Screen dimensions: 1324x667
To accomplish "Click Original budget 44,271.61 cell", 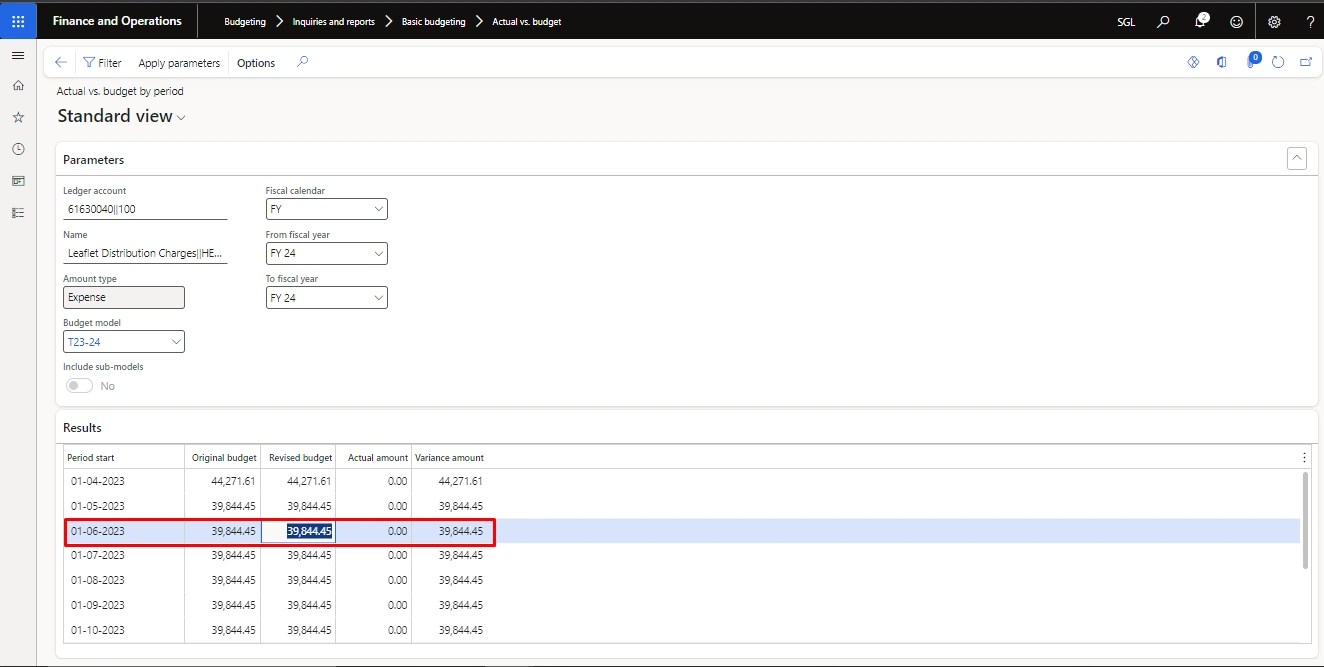I will click(223, 482).
